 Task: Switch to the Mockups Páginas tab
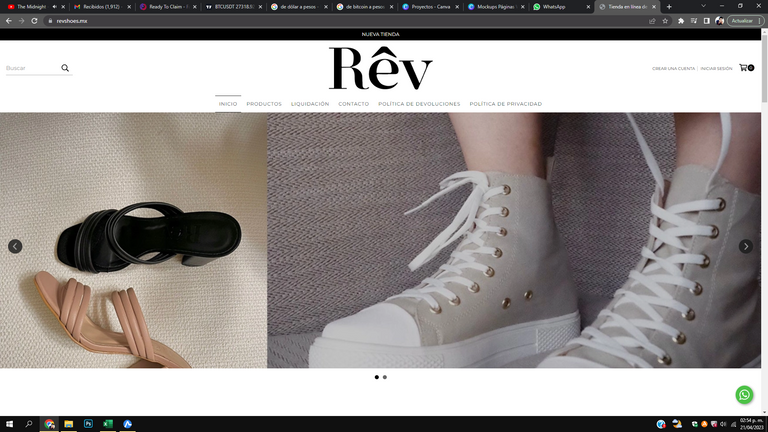pos(496,7)
